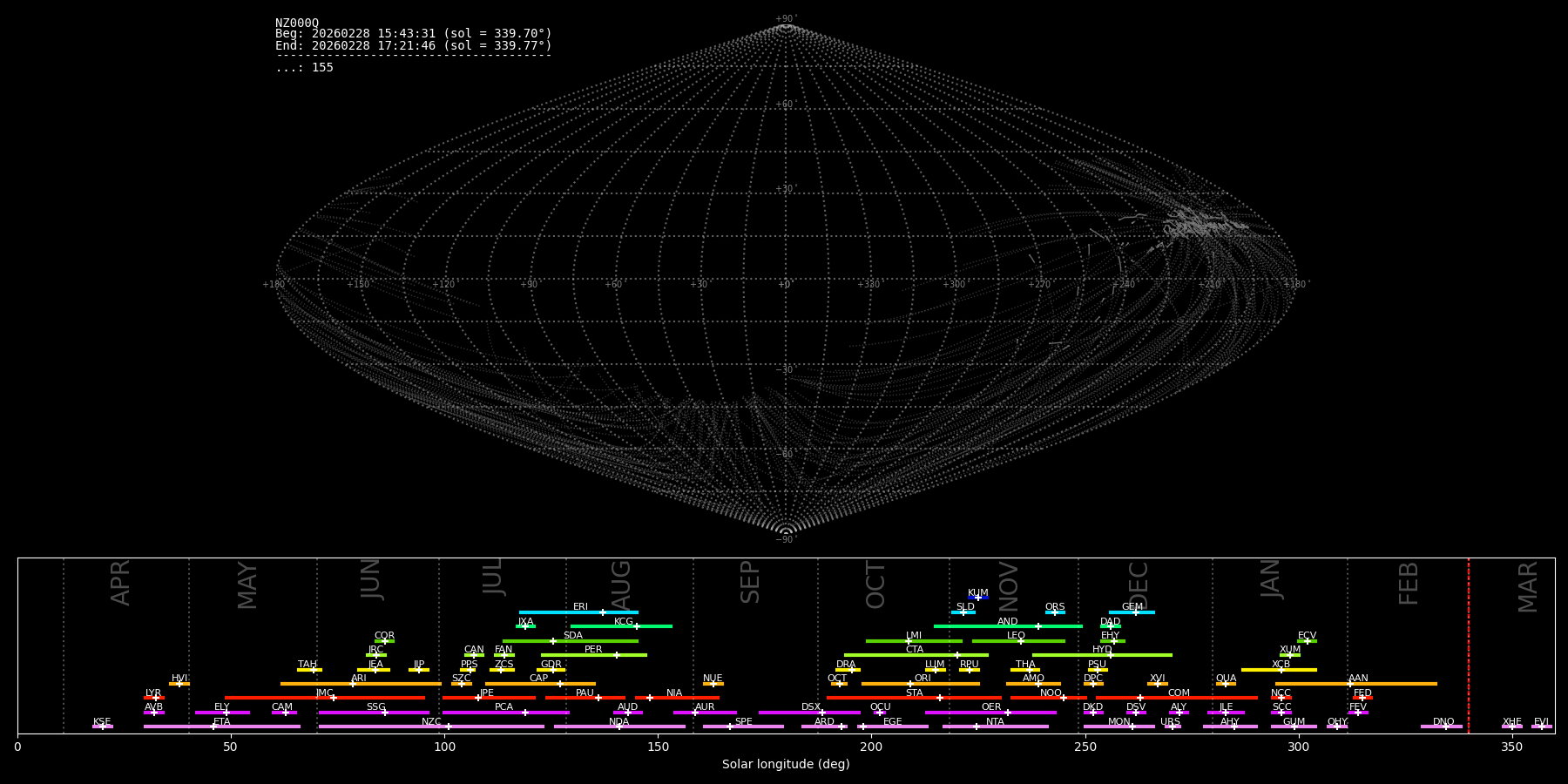Pick the ERI shower label
Image resolution: width=1568 pixels, height=784 pixels.
pos(581,607)
